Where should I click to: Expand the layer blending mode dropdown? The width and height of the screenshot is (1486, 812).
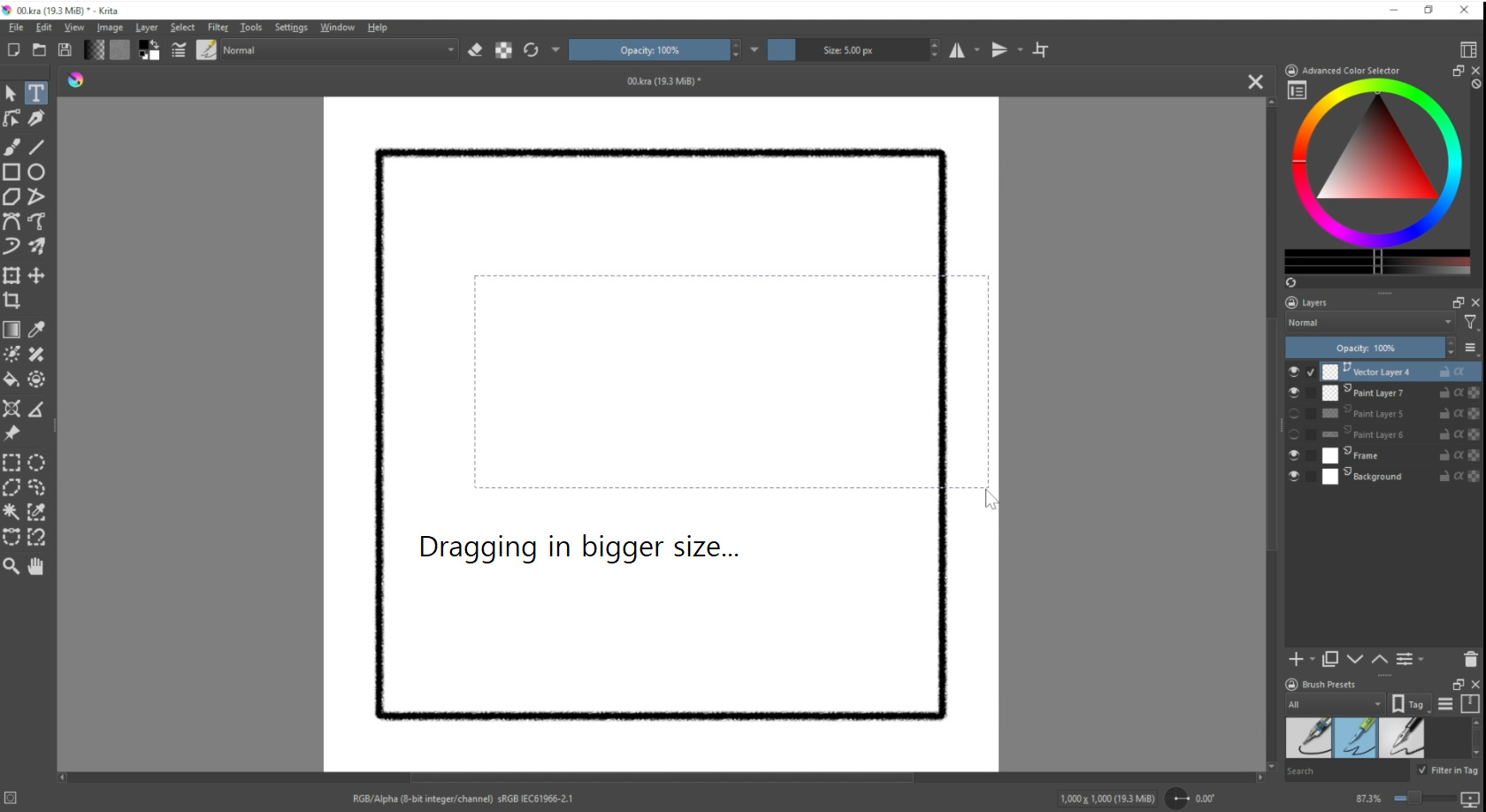point(1369,323)
